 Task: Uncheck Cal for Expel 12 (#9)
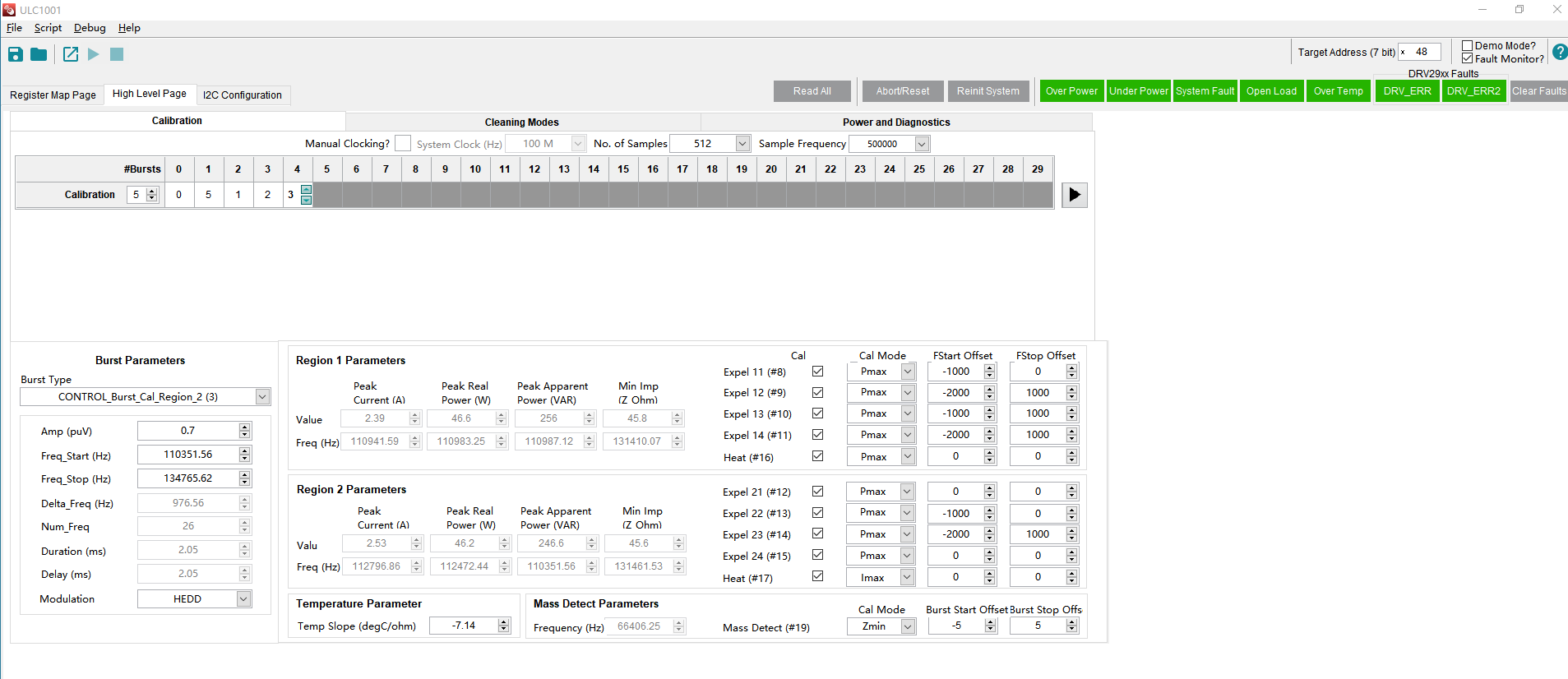point(817,392)
